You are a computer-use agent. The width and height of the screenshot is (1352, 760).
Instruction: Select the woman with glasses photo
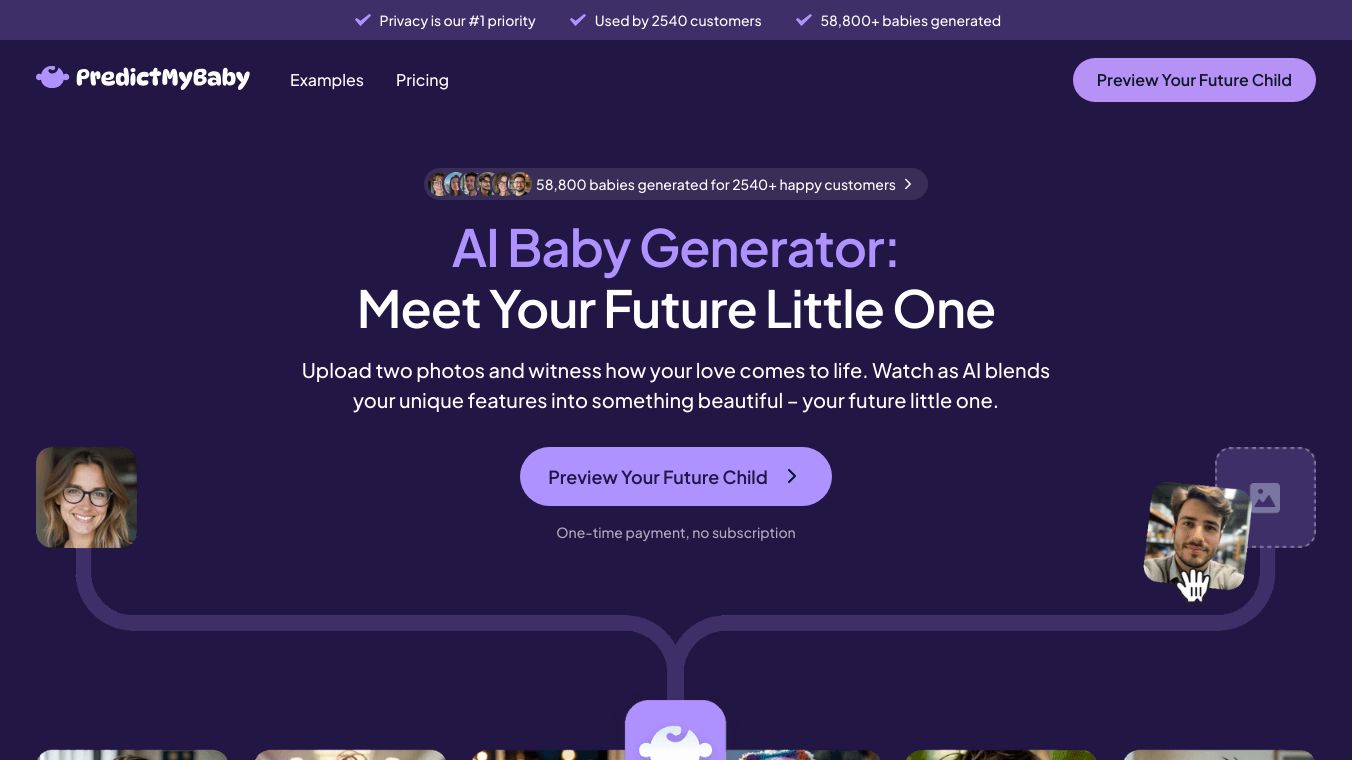point(86,497)
